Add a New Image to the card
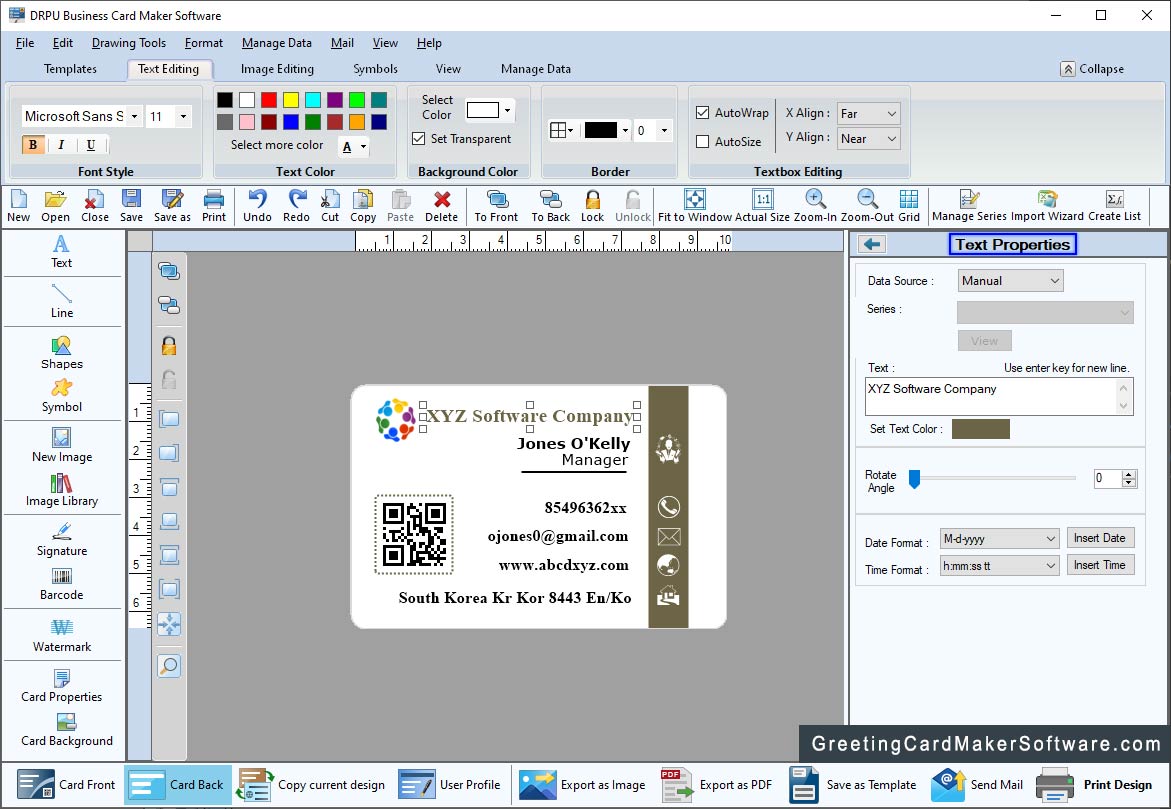 61,445
